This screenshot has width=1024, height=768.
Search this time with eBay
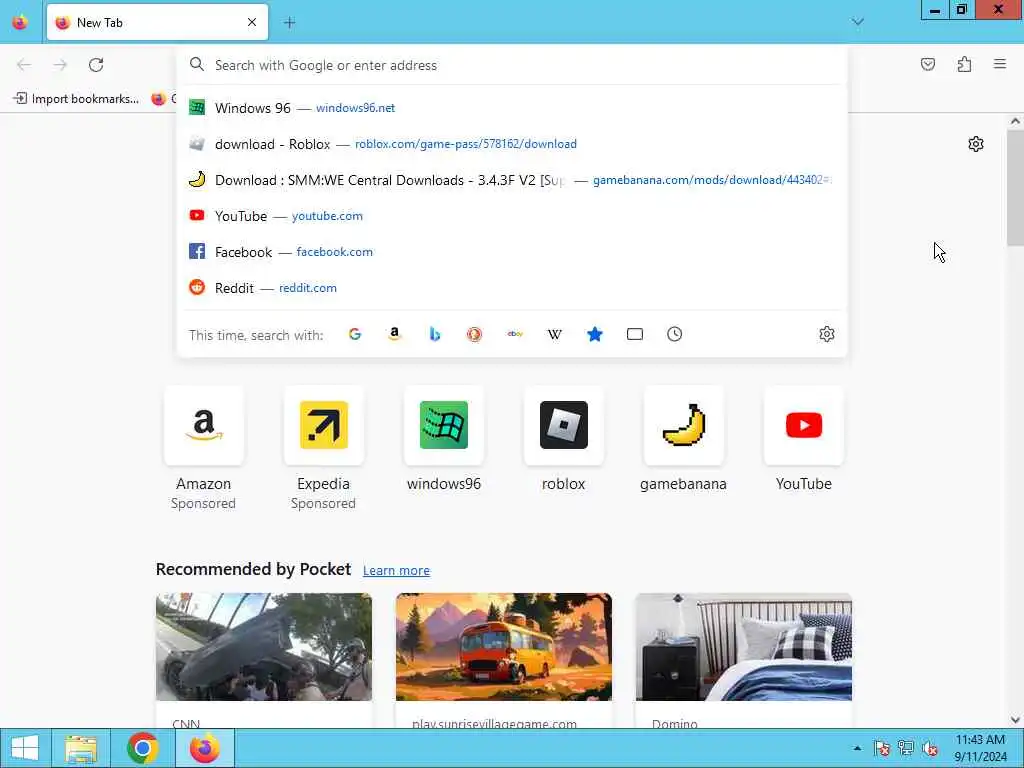pos(515,334)
